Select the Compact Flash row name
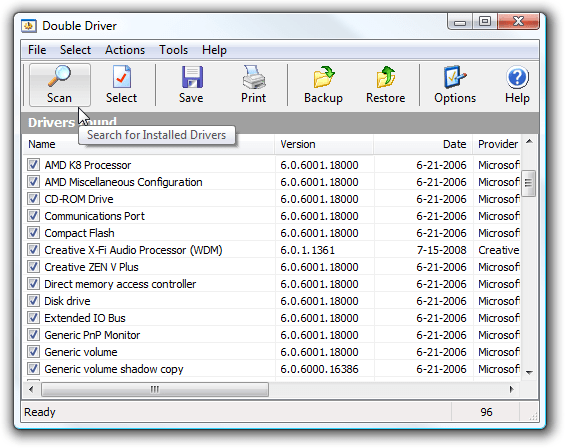Screen dimensions: 565x448 tap(79, 233)
